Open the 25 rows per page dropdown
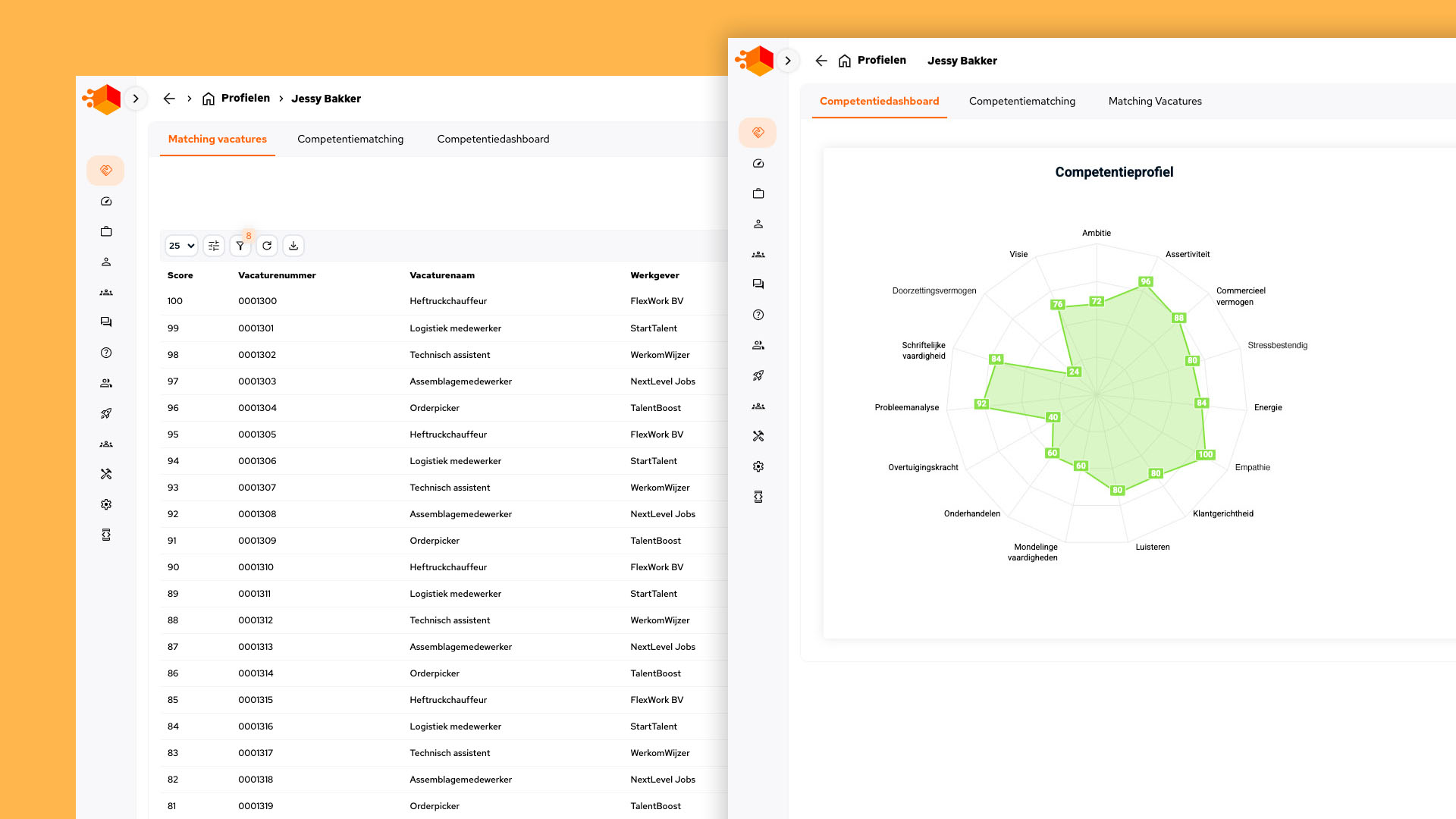This screenshot has width=1456, height=819. click(181, 246)
